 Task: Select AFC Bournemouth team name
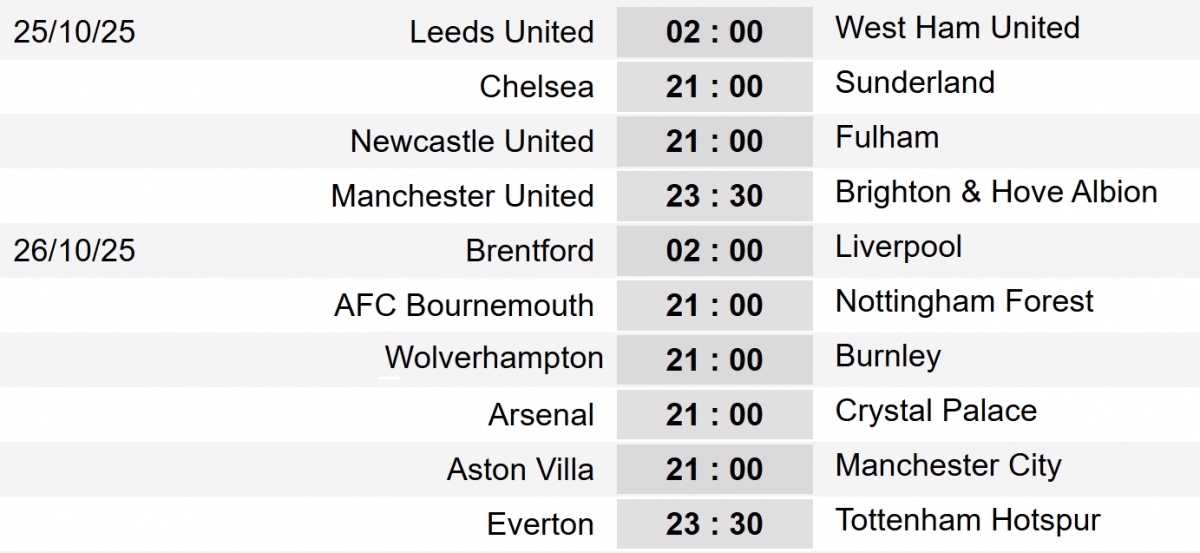[463, 305]
